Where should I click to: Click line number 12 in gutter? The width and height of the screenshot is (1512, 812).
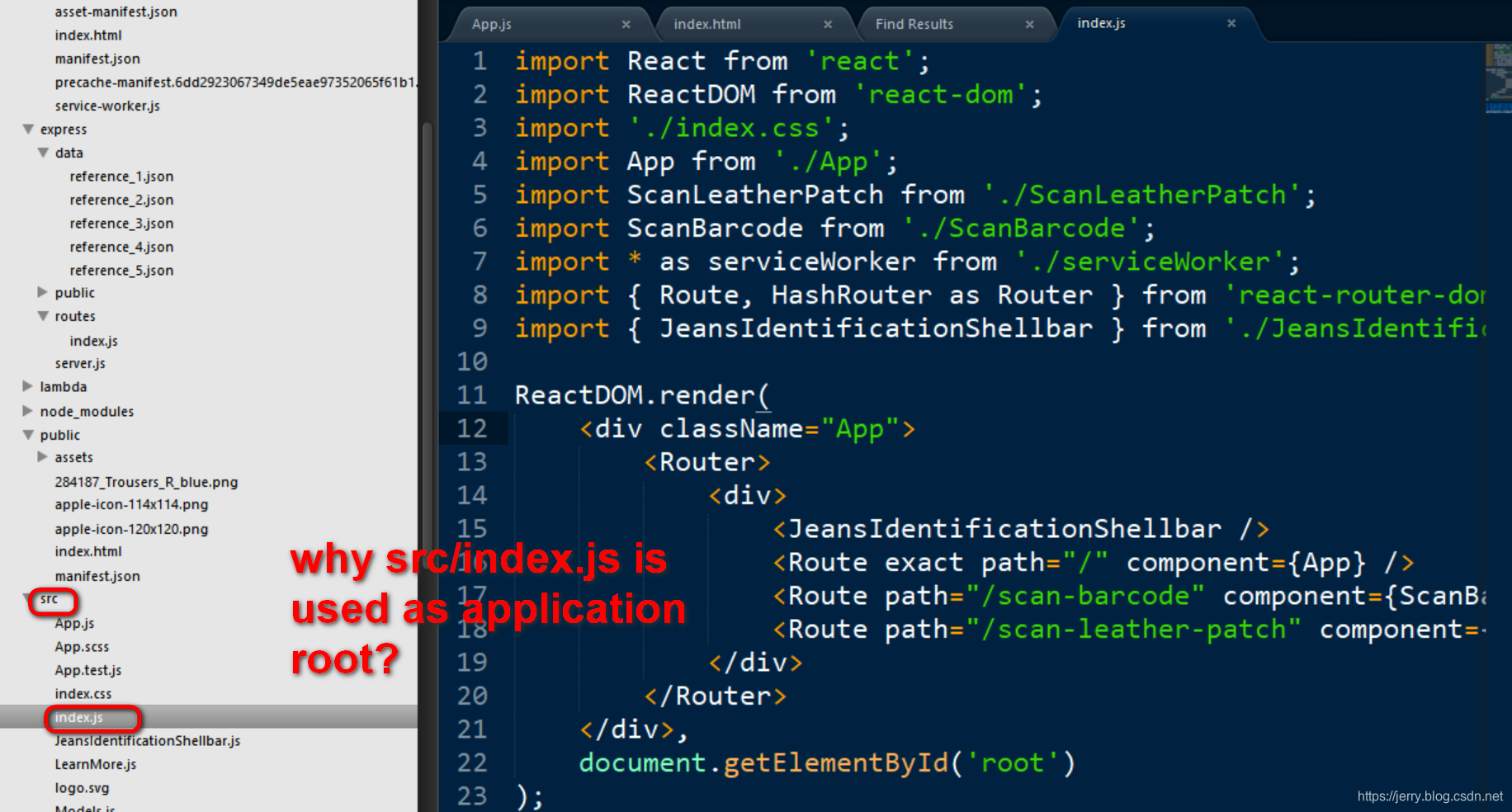[x=472, y=428]
